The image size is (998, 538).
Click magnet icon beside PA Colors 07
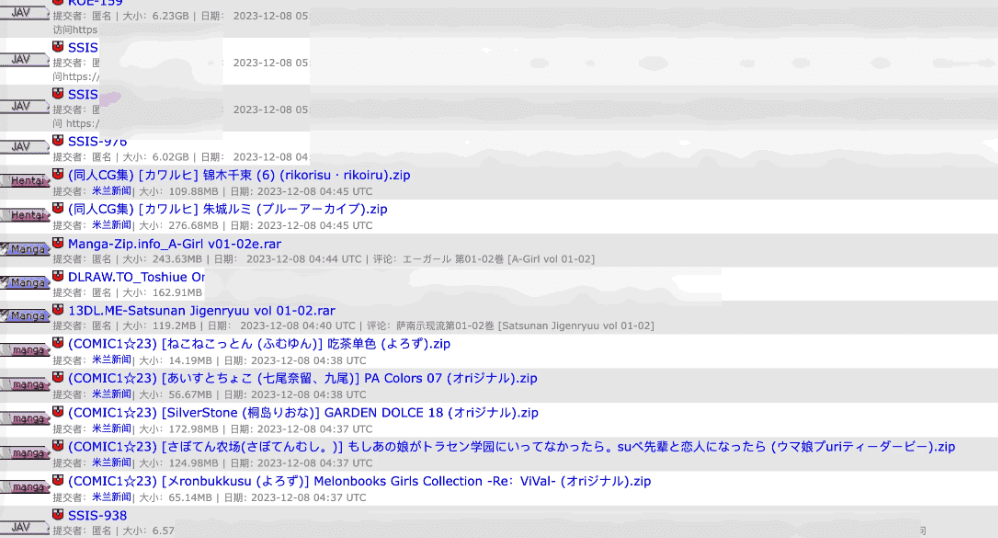pyautogui.click(x=58, y=377)
